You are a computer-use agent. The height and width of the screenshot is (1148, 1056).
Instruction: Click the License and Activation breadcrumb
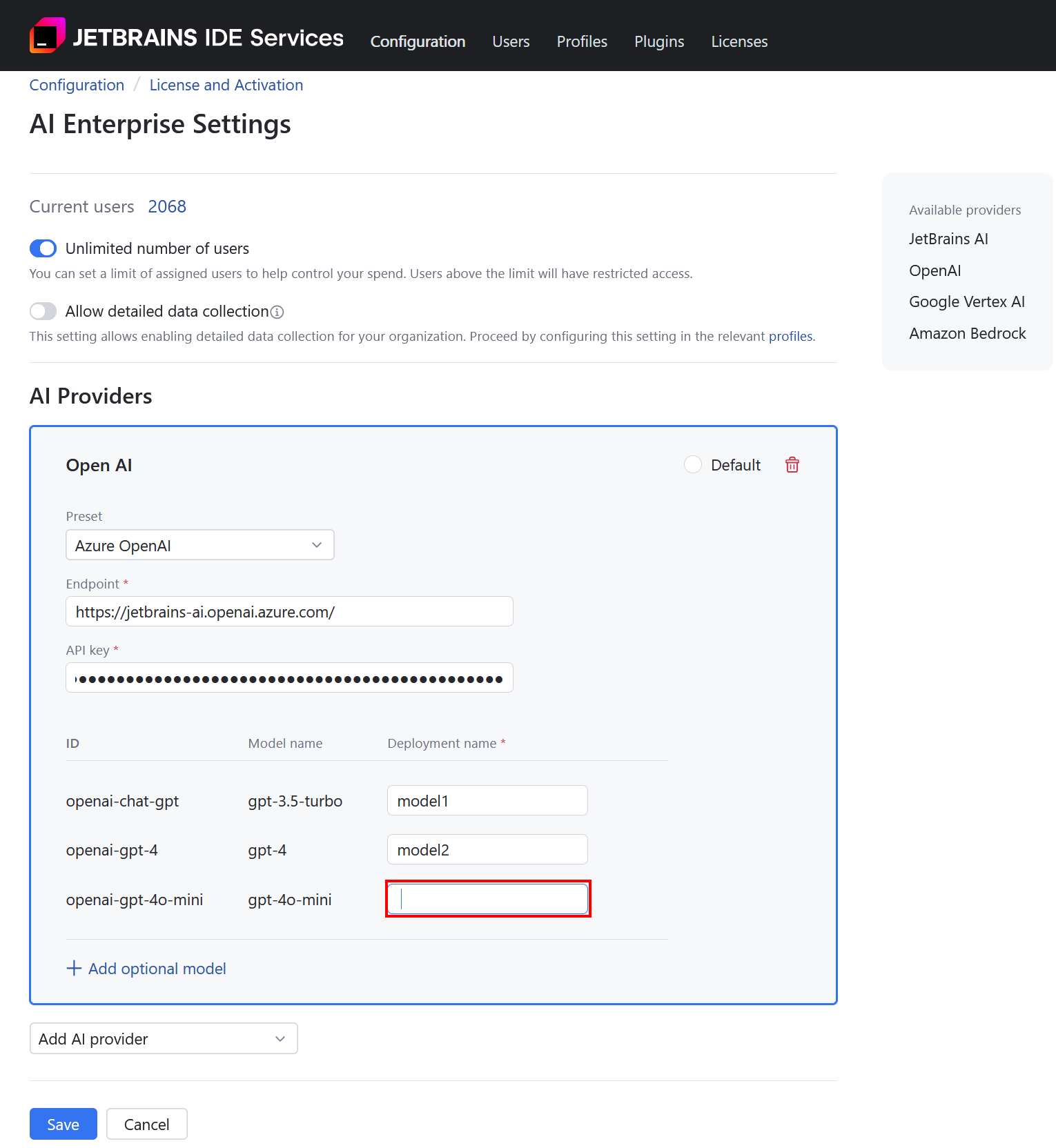226,85
